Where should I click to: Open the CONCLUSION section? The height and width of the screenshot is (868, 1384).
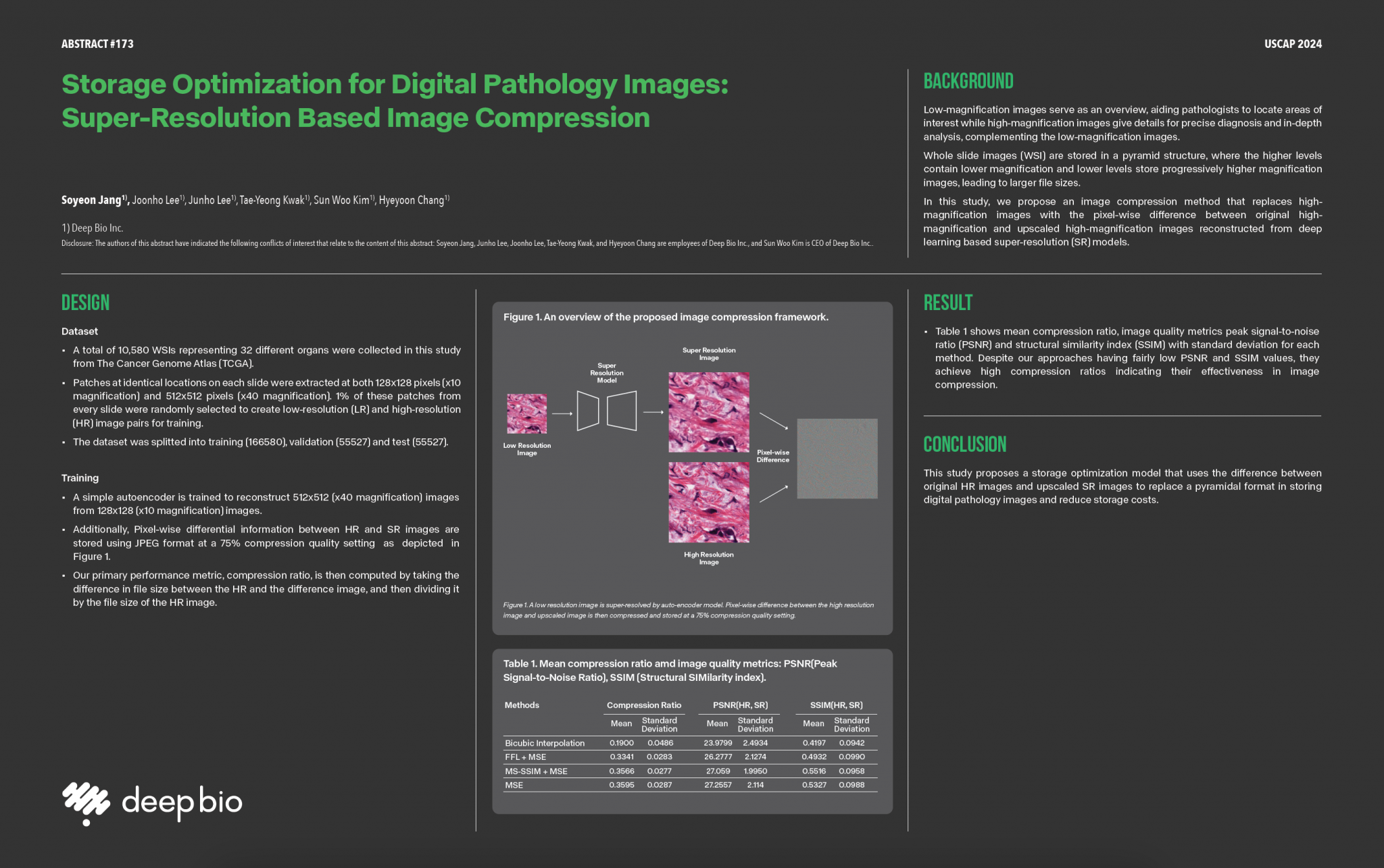click(x=964, y=444)
